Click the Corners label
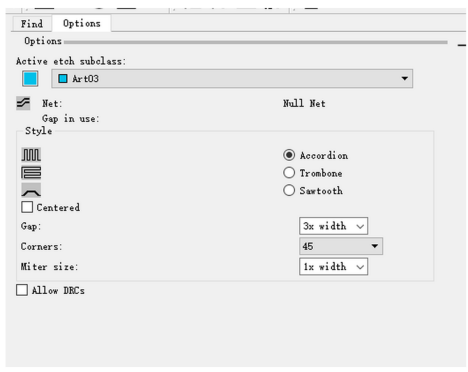 coord(41,246)
